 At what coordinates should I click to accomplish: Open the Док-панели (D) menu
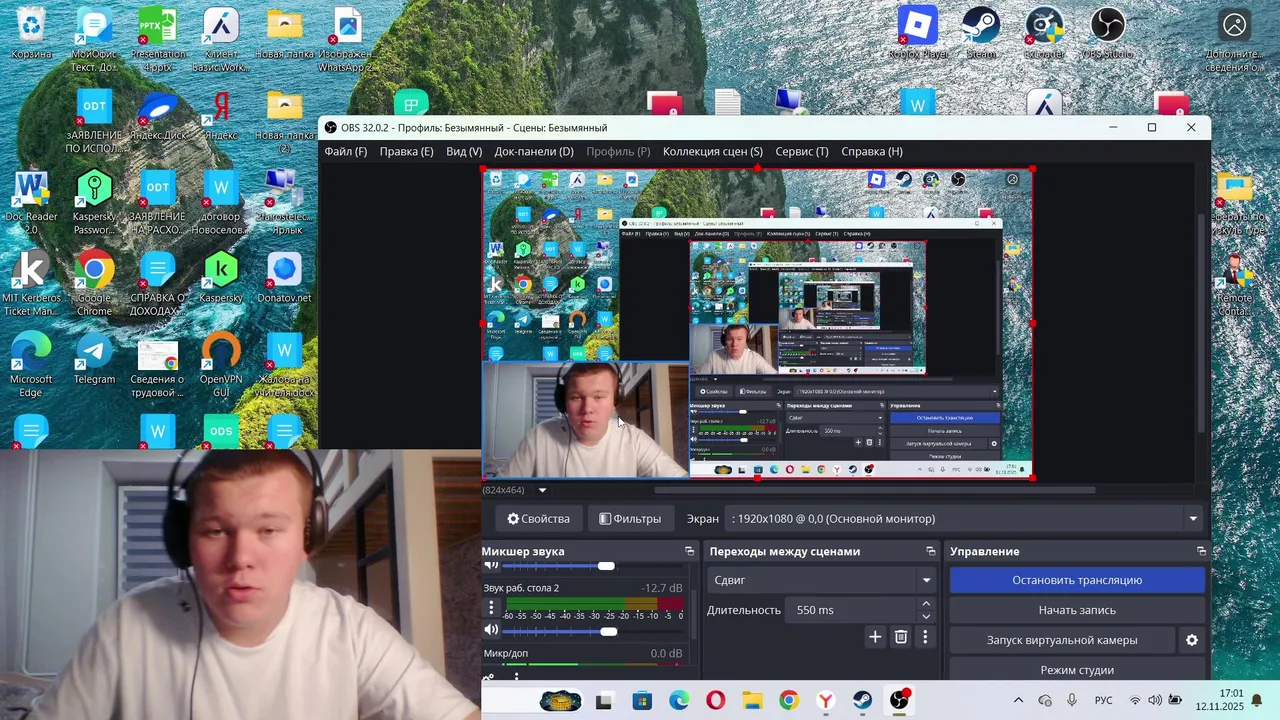click(534, 152)
